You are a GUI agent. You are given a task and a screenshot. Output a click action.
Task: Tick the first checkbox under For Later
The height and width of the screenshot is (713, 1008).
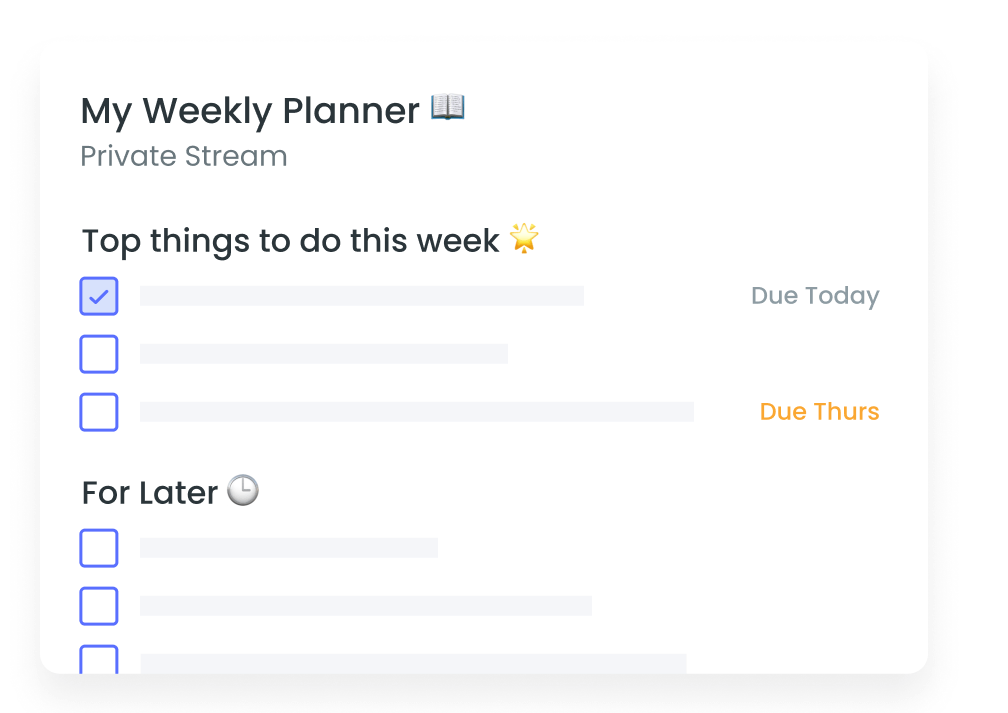pyautogui.click(x=99, y=548)
